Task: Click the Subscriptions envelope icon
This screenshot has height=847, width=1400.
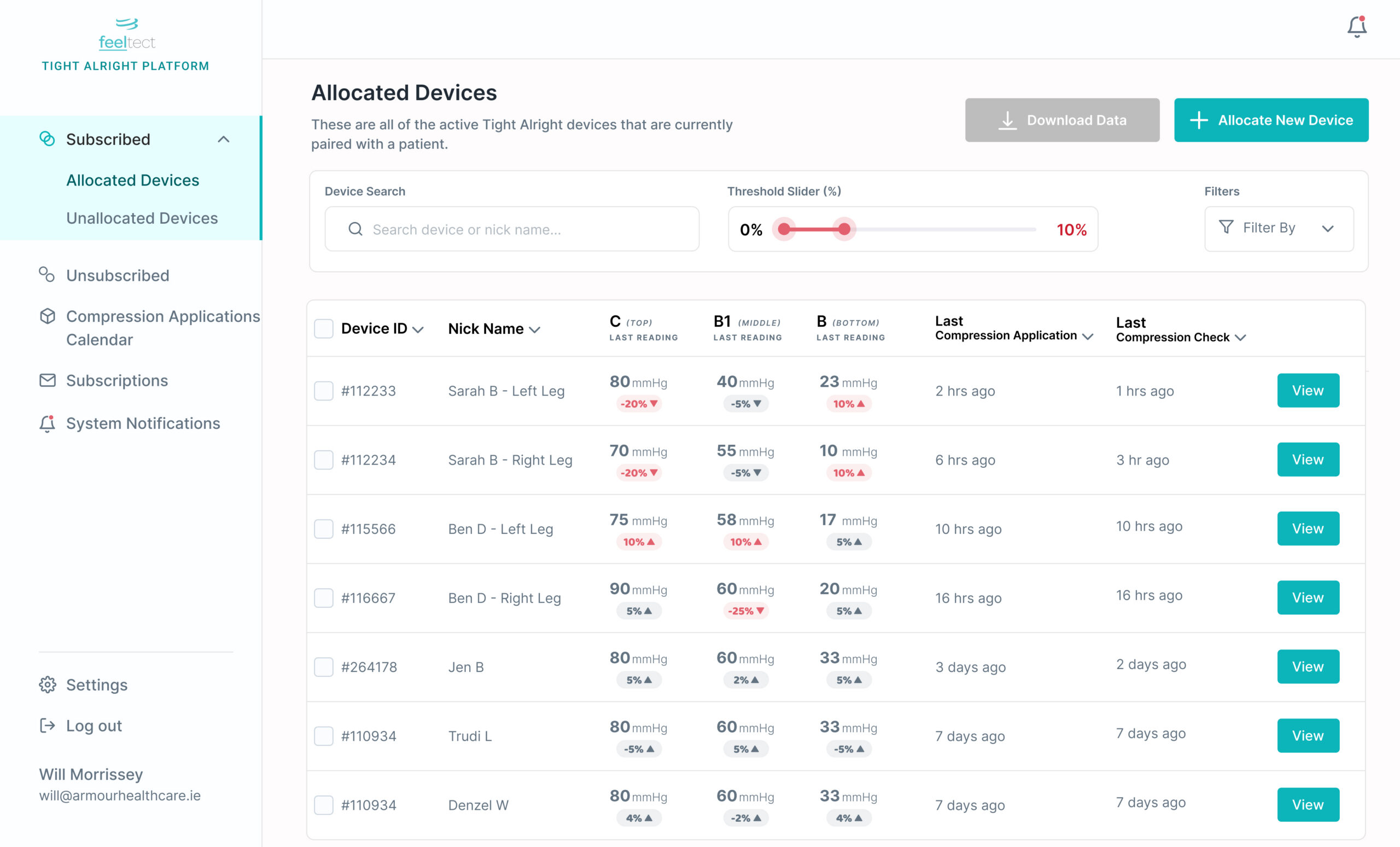Action: pos(47,380)
